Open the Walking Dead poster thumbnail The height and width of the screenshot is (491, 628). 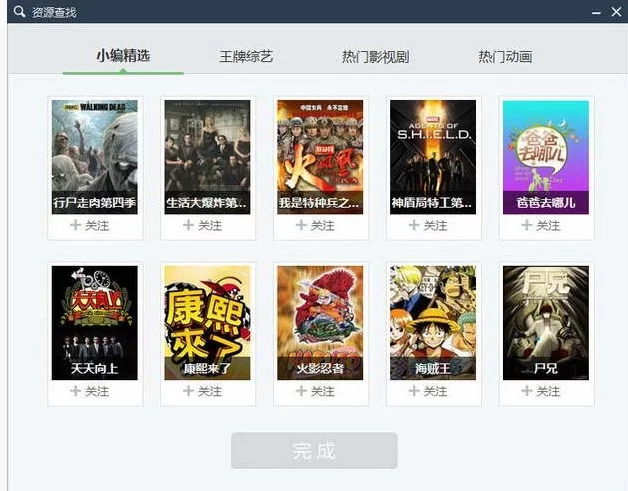pyautogui.click(x=95, y=157)
